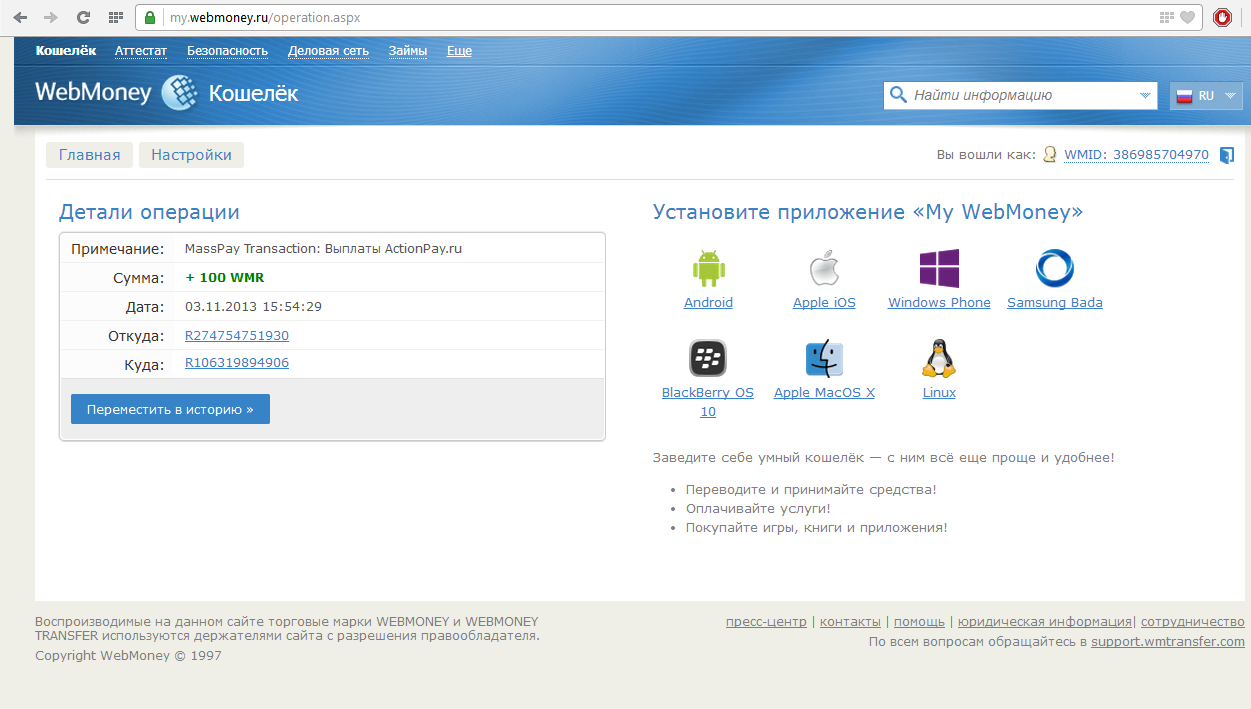Switch to the Настройки tab

[191, 155]
